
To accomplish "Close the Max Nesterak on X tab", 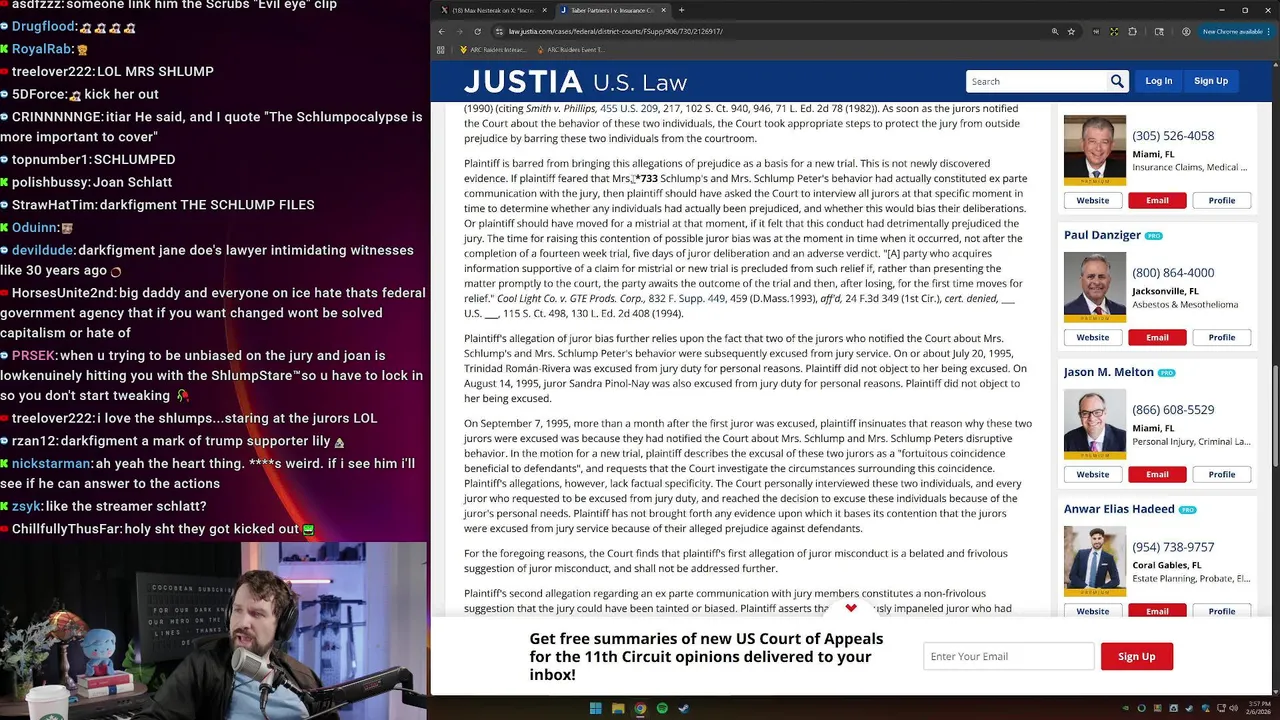I will 544,10.
